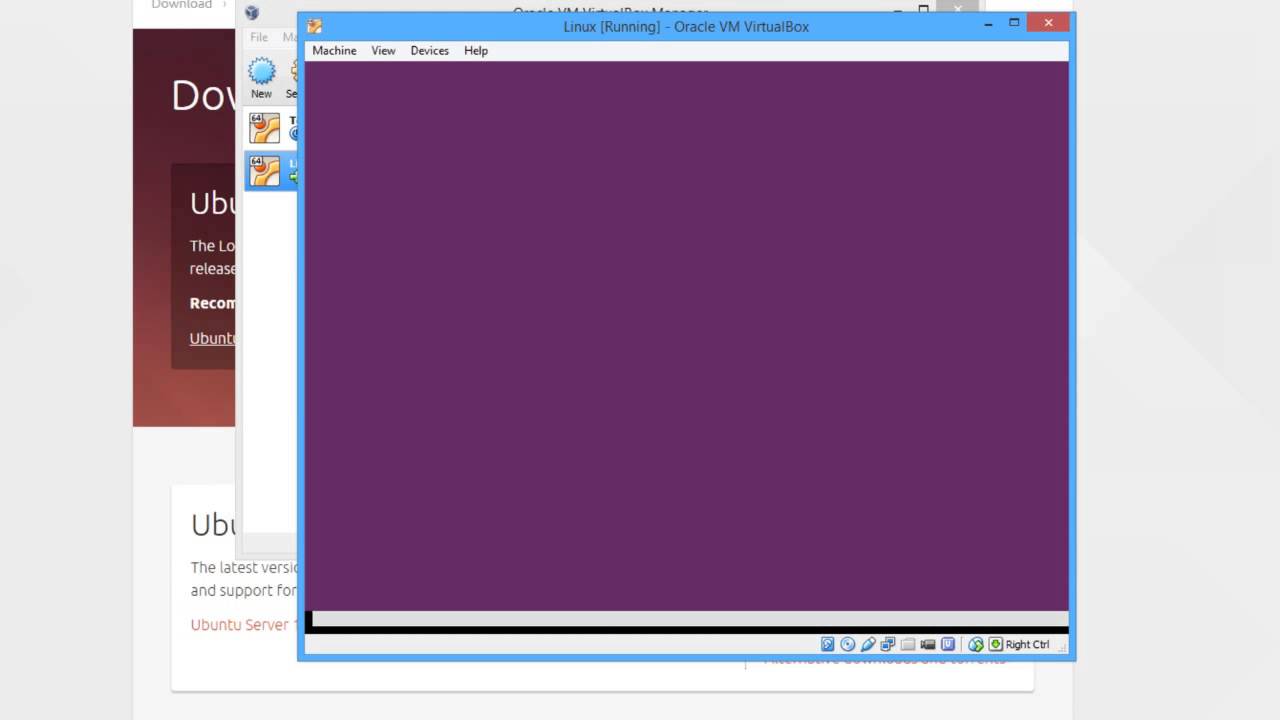Open the Machine menu in VM window

click(334, 50)
